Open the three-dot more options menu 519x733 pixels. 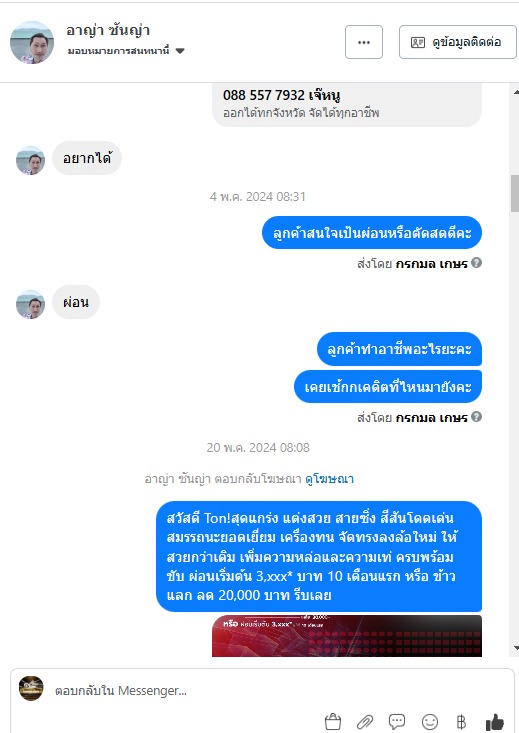[364, 42]
